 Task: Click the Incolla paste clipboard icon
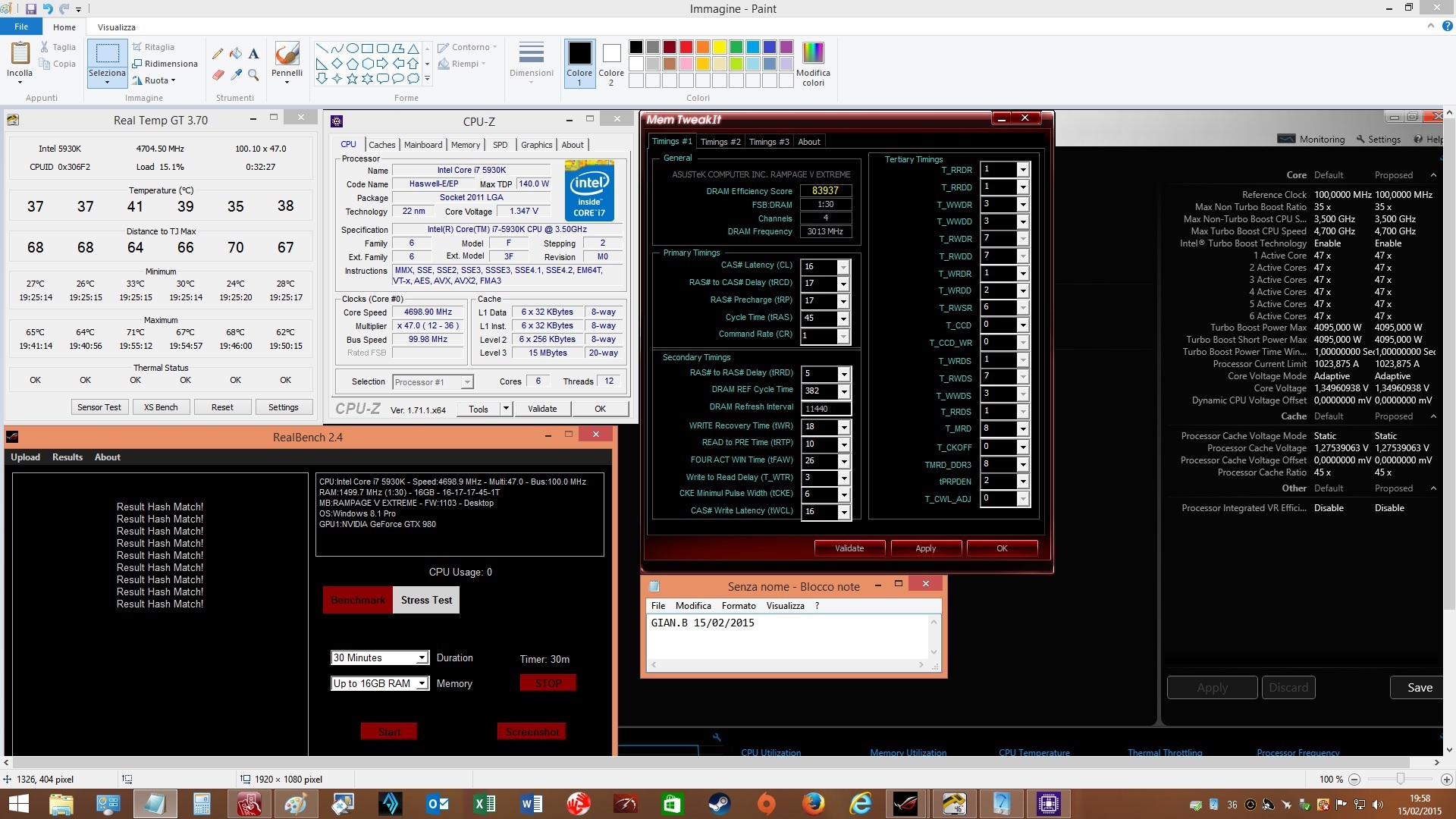[x=20, y=53]
